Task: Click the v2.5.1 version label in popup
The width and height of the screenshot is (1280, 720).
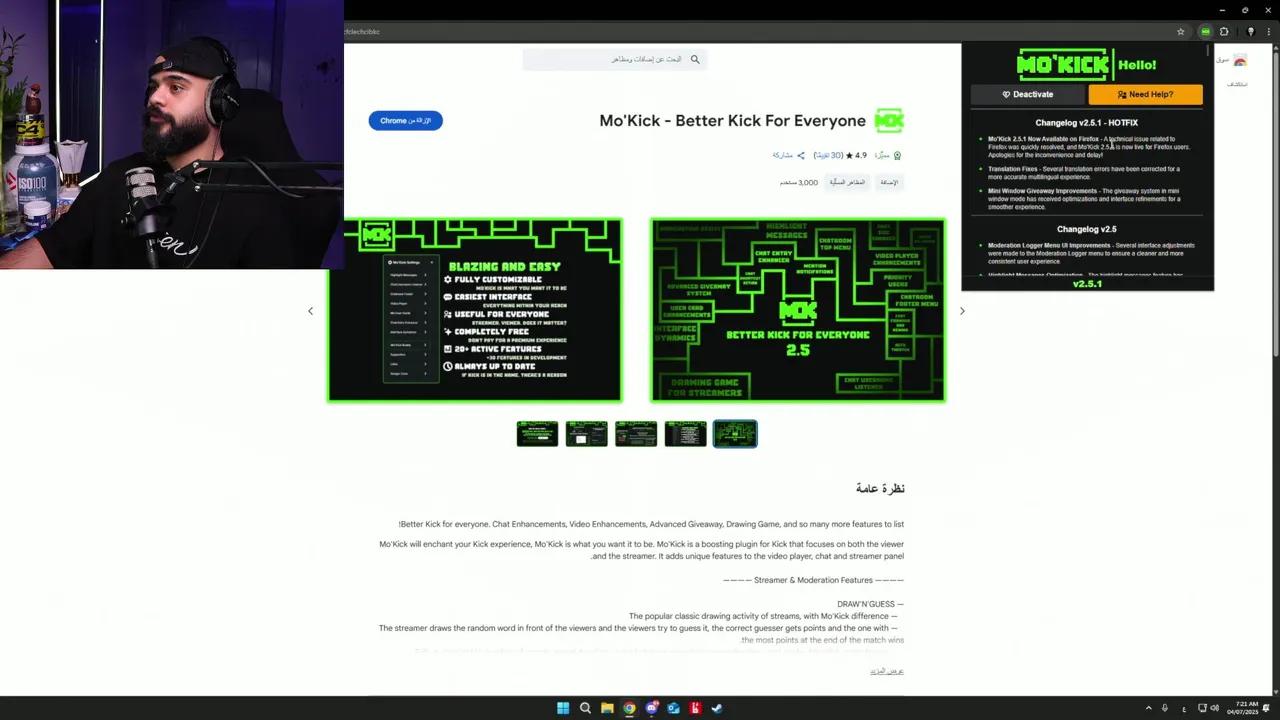Action: 1087,284
